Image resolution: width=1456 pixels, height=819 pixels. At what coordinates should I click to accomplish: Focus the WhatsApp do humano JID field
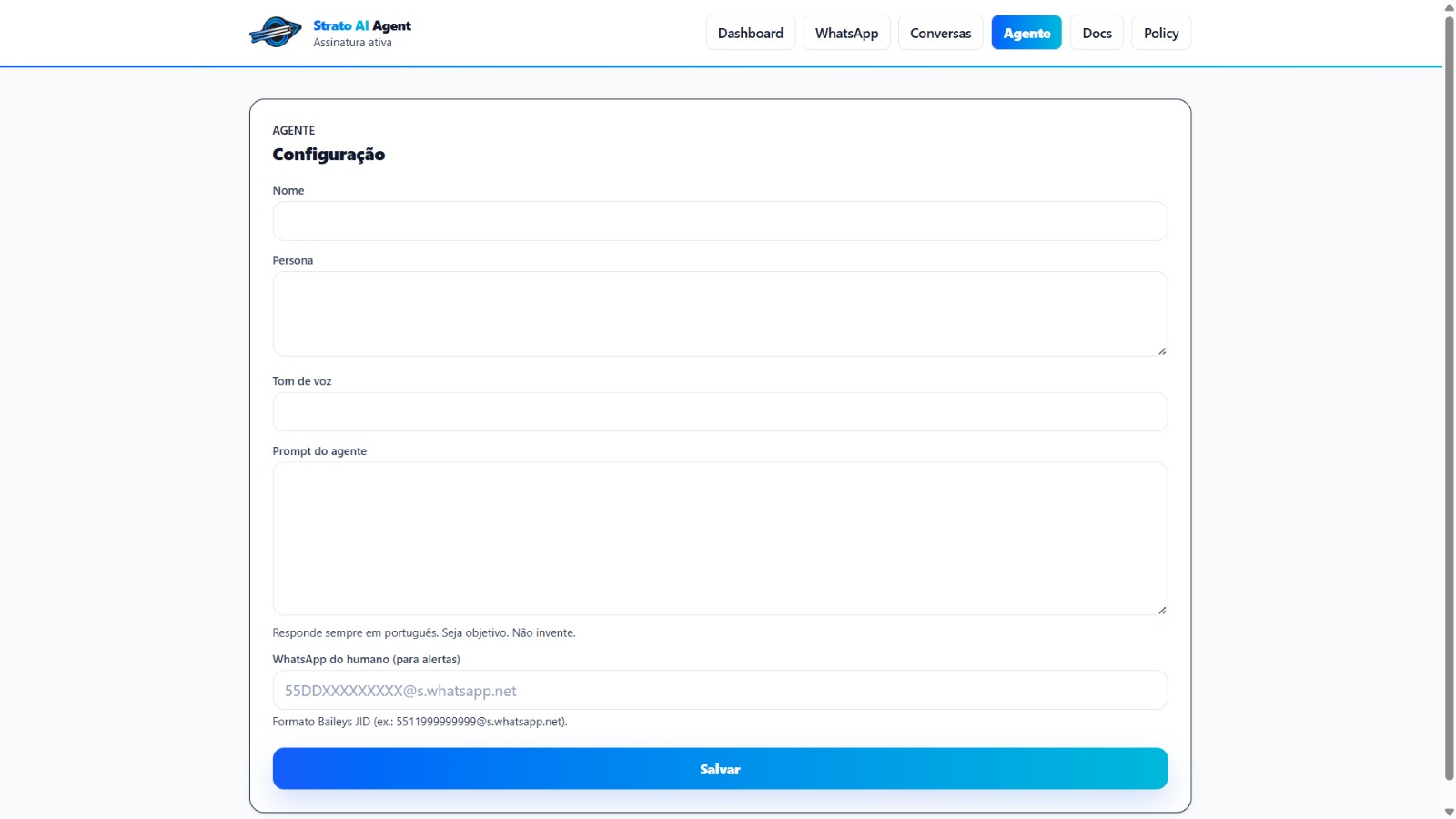click(x=719, y=690)
